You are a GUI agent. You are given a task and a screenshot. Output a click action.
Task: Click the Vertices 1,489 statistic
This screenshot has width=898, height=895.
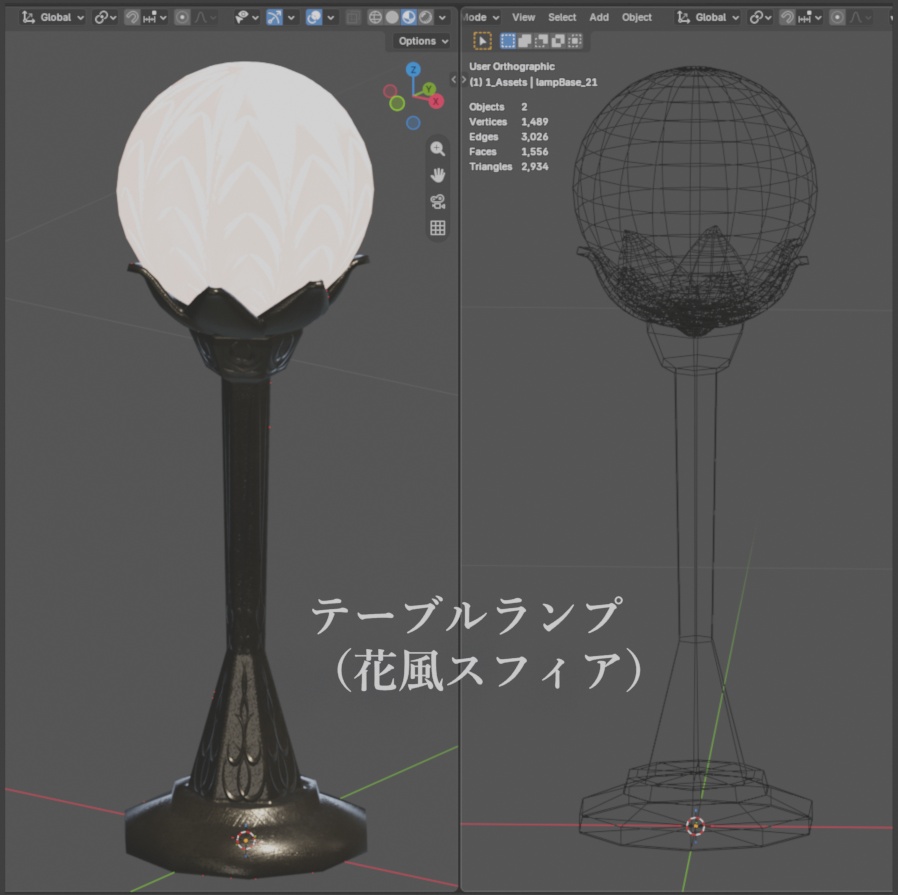coord(508,122)
